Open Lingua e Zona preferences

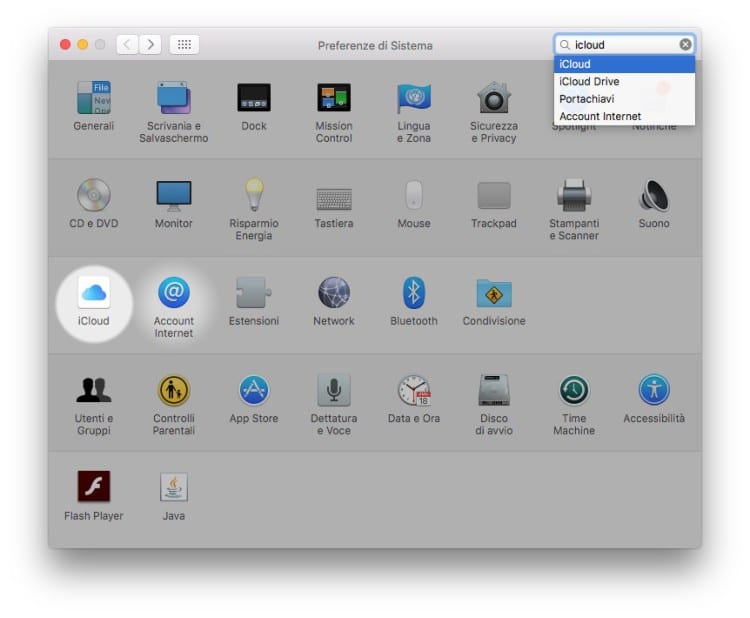click(414, 98)
